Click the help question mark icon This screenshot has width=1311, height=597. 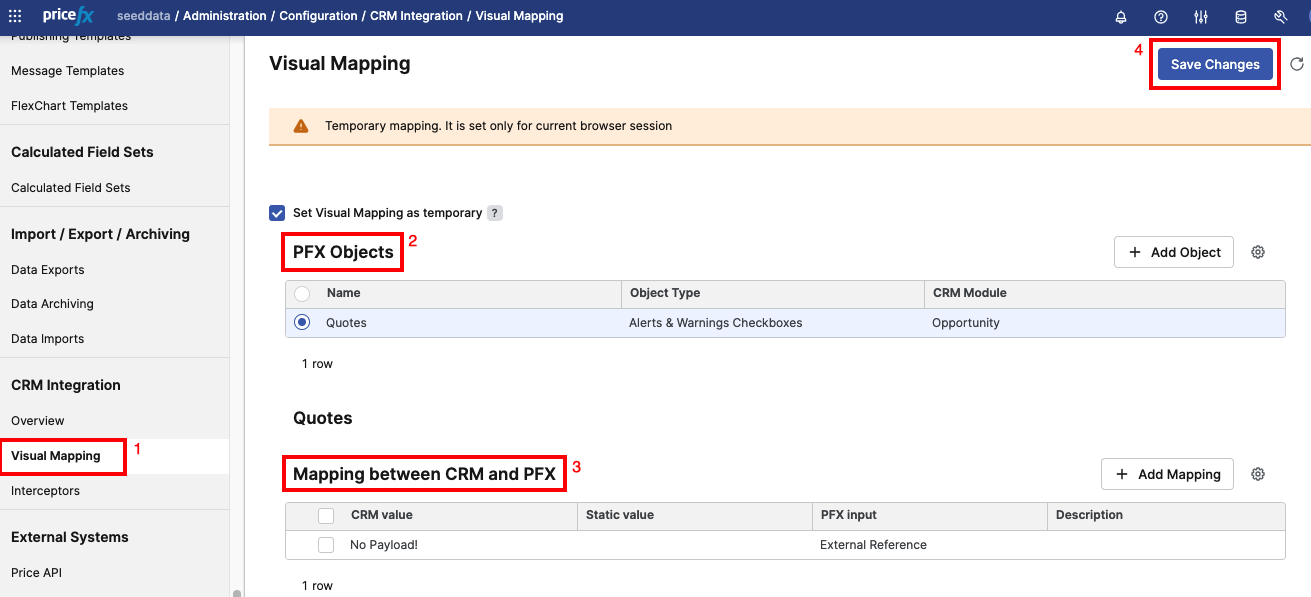1161,16
